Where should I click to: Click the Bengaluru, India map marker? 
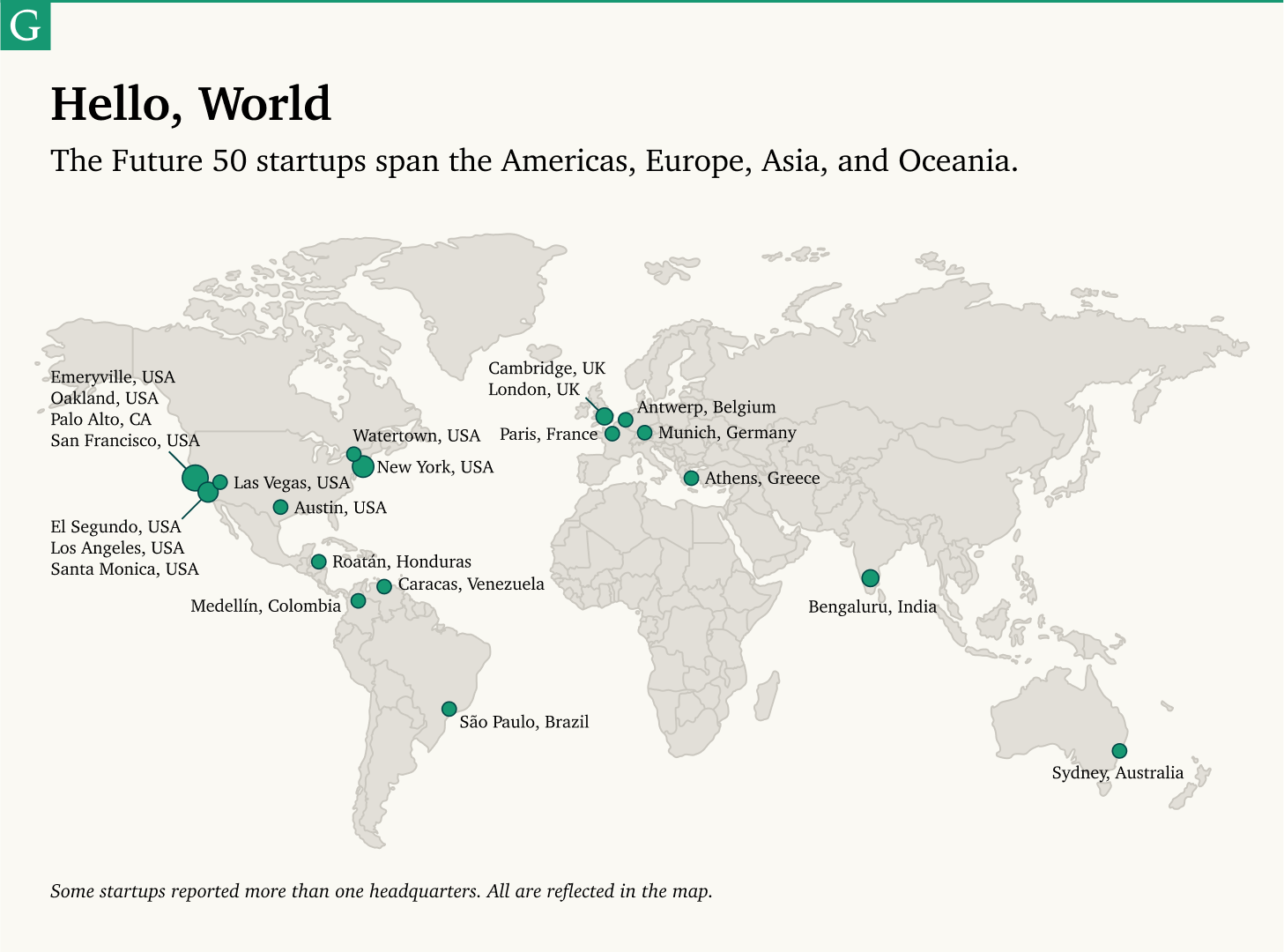tap(869, 577)
